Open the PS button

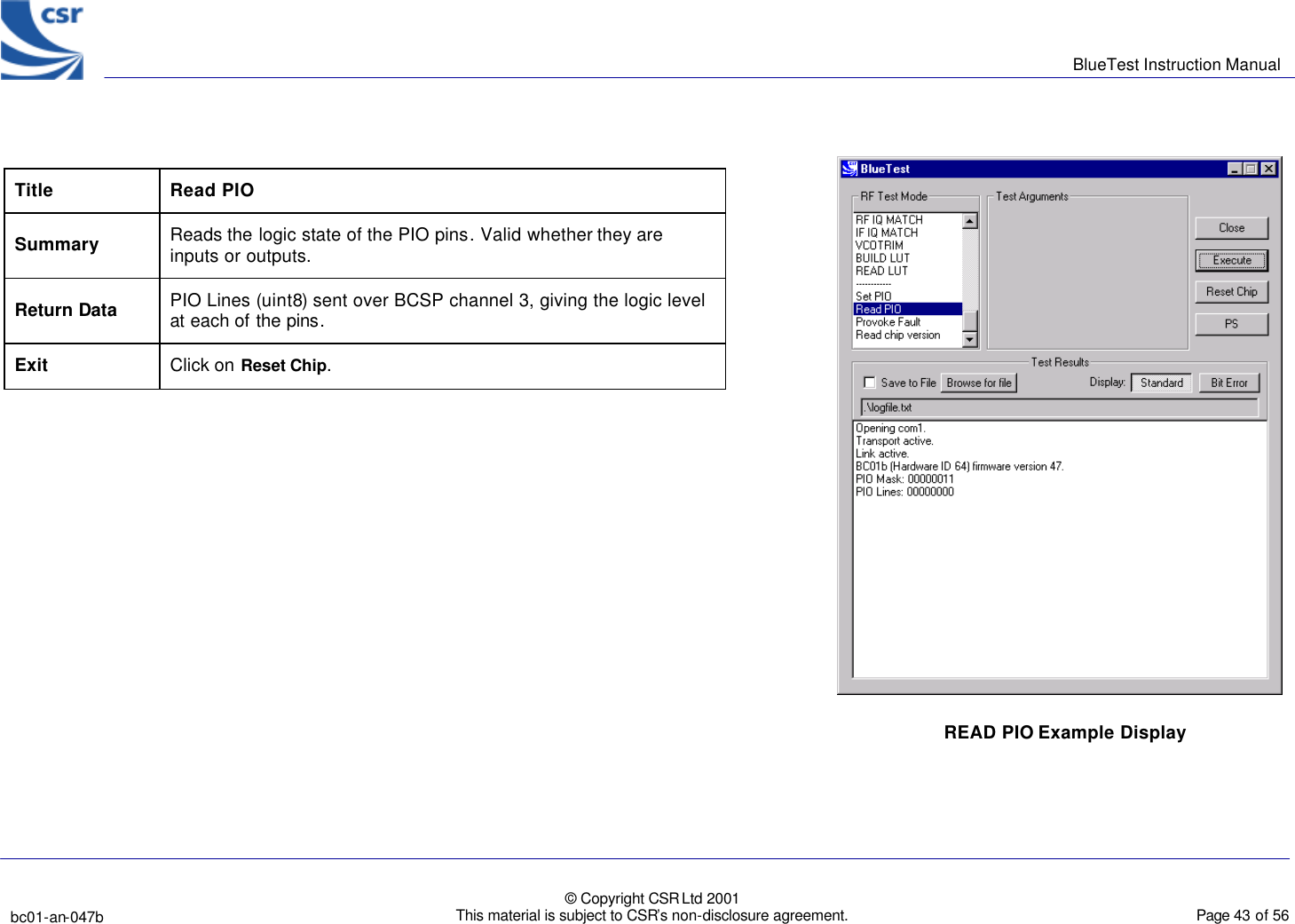click(1231, 324)
